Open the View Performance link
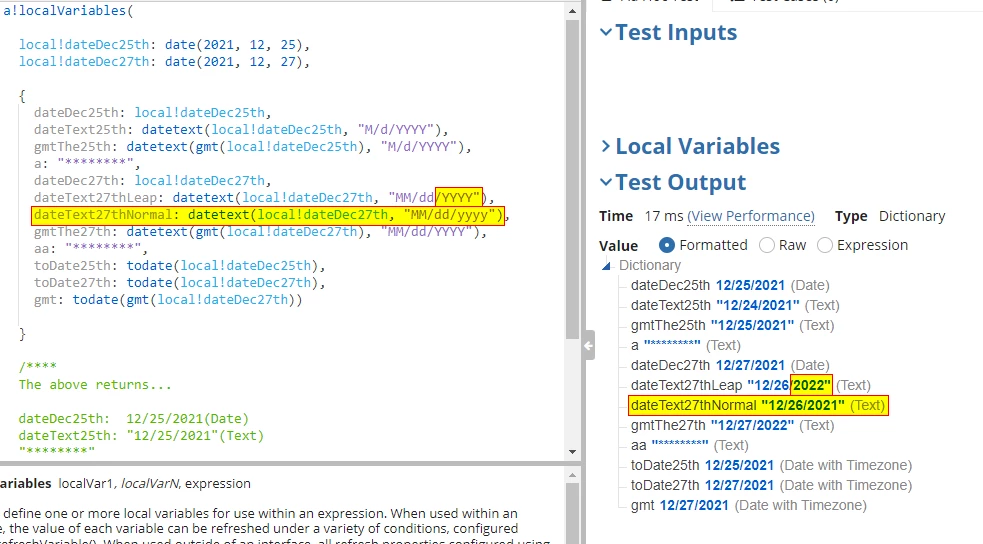 [x=751, y=216]
